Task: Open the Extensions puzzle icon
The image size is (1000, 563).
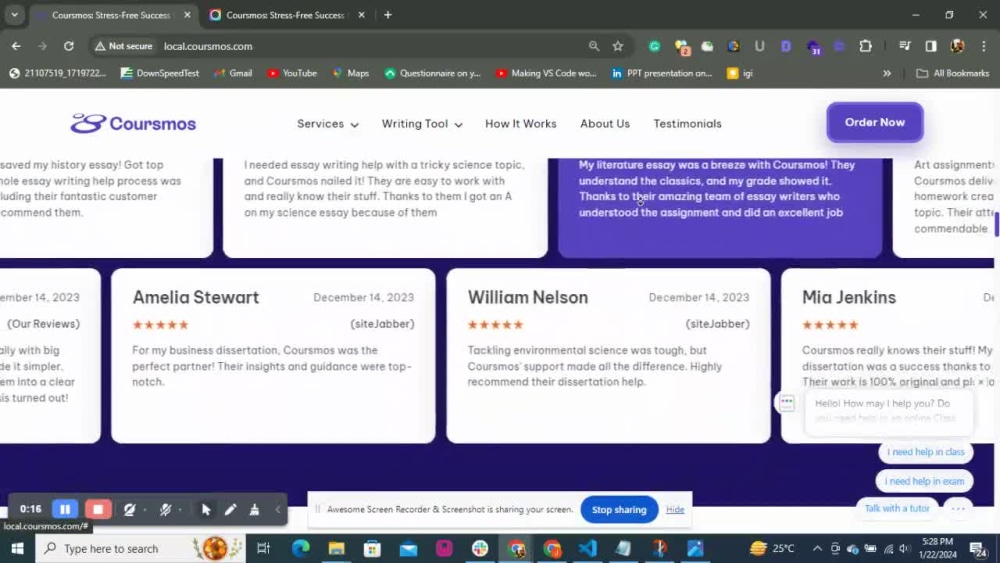Action: 865,46
